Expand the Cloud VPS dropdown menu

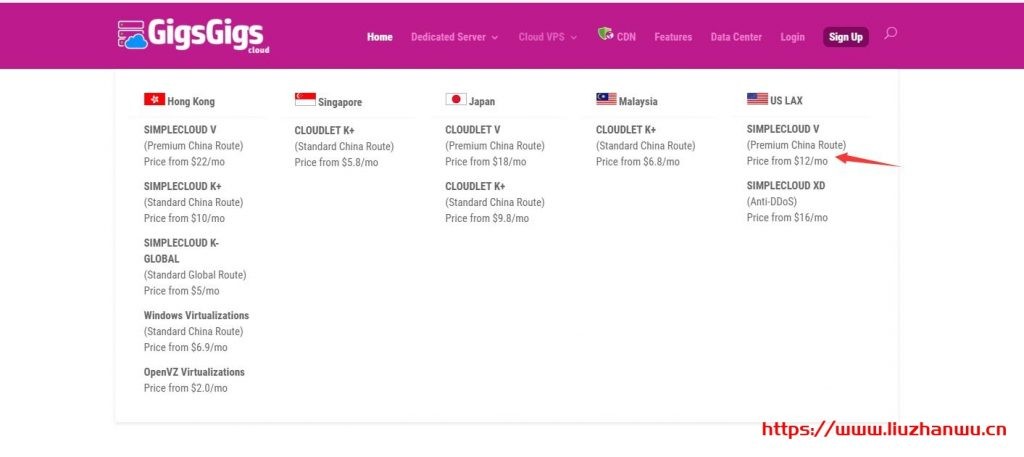547,37
